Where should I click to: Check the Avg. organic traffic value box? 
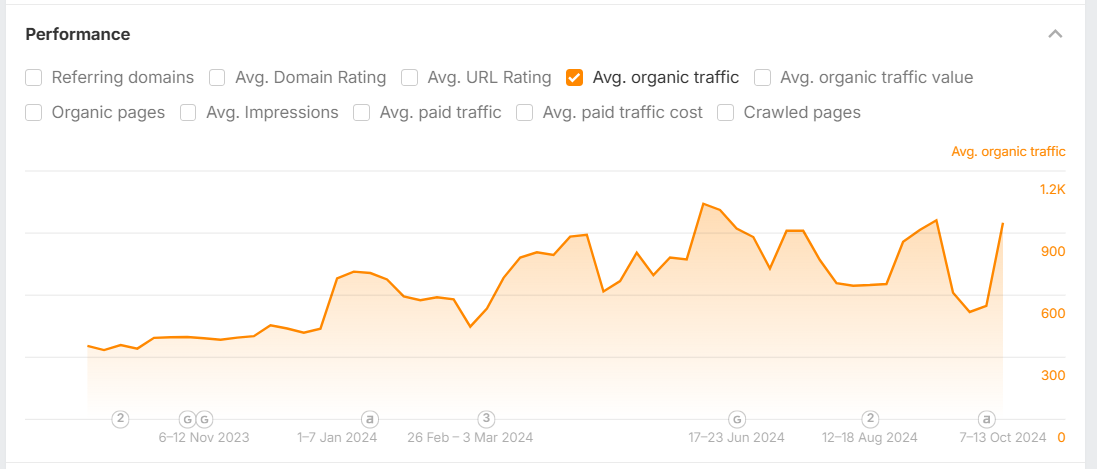tap(762, 77)
